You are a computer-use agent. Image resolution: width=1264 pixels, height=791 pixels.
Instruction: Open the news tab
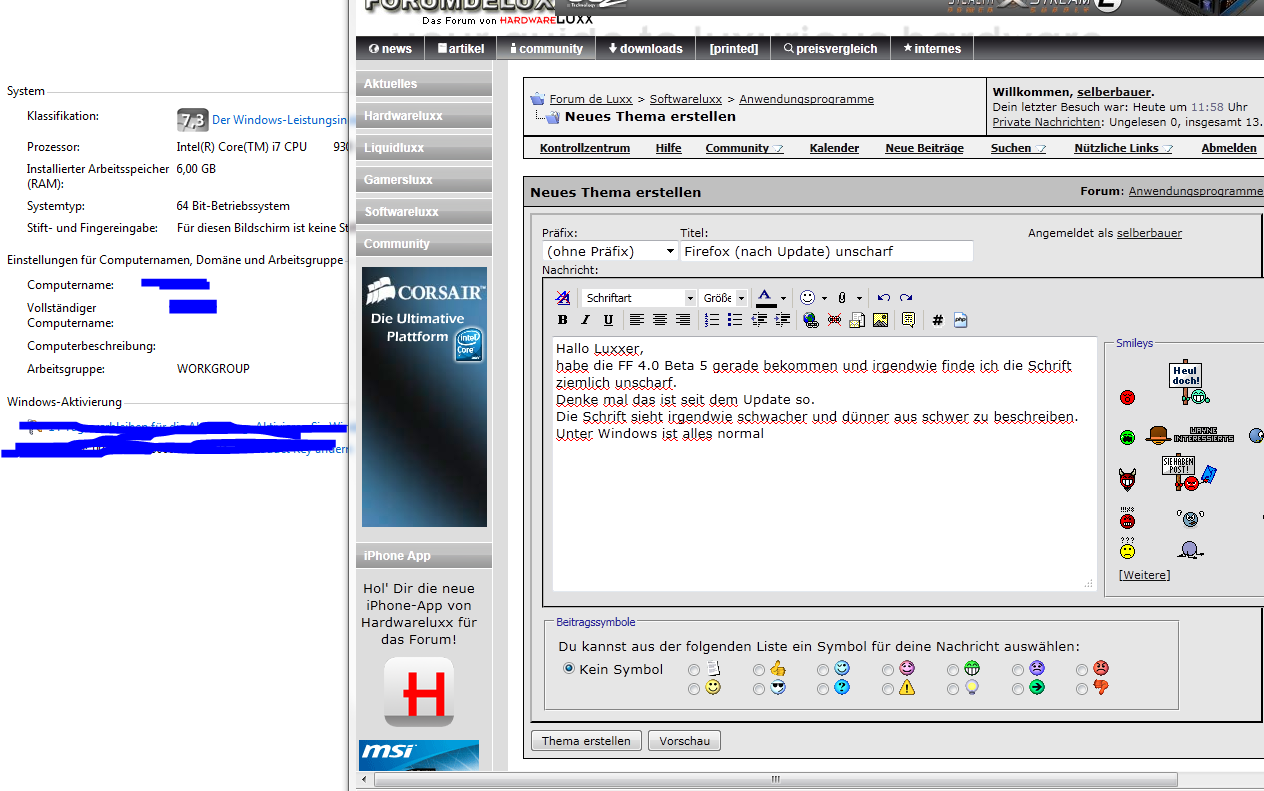pos(390,48)
